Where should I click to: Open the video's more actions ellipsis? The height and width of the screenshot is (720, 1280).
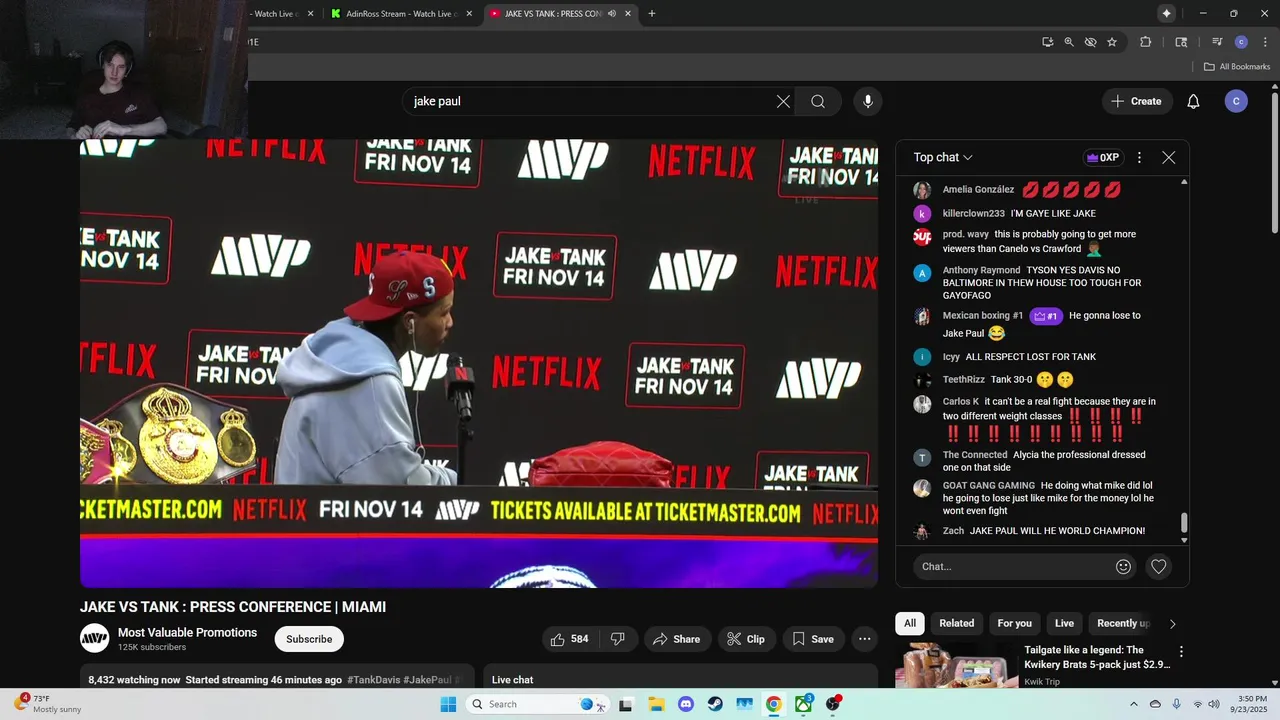865,639
